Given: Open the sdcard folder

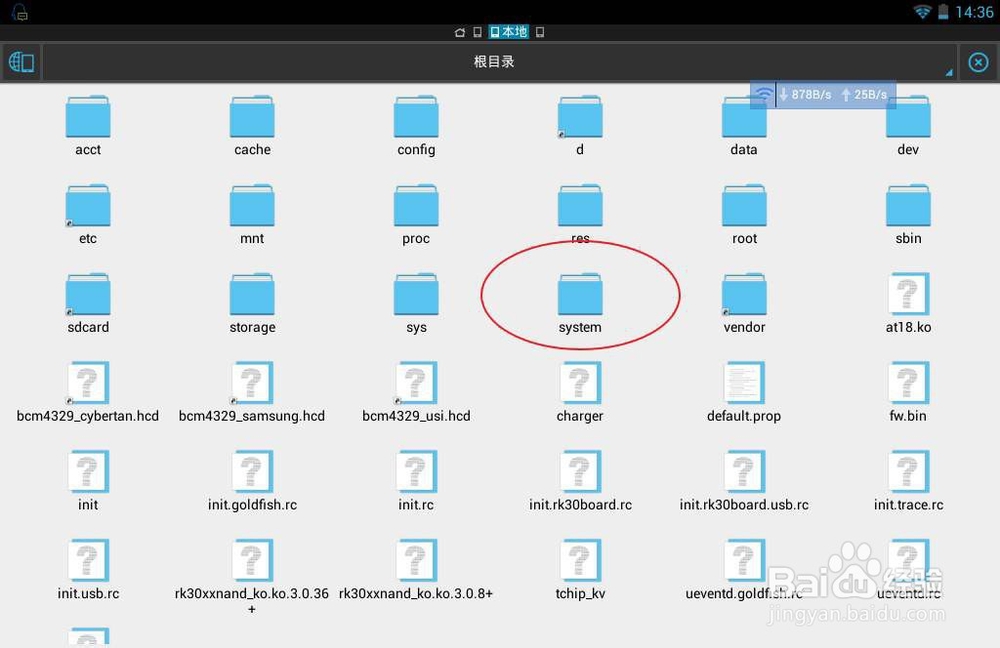Looking at the screenshot, I should click(88, 296).
